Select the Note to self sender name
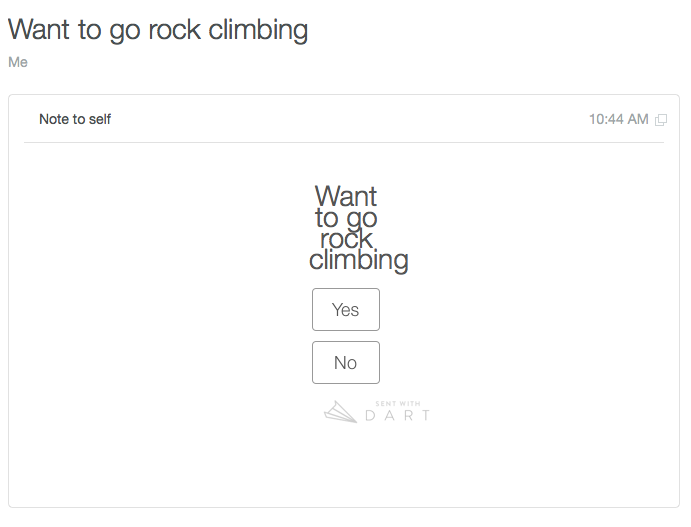691x527 pixels. pos(75,119)
